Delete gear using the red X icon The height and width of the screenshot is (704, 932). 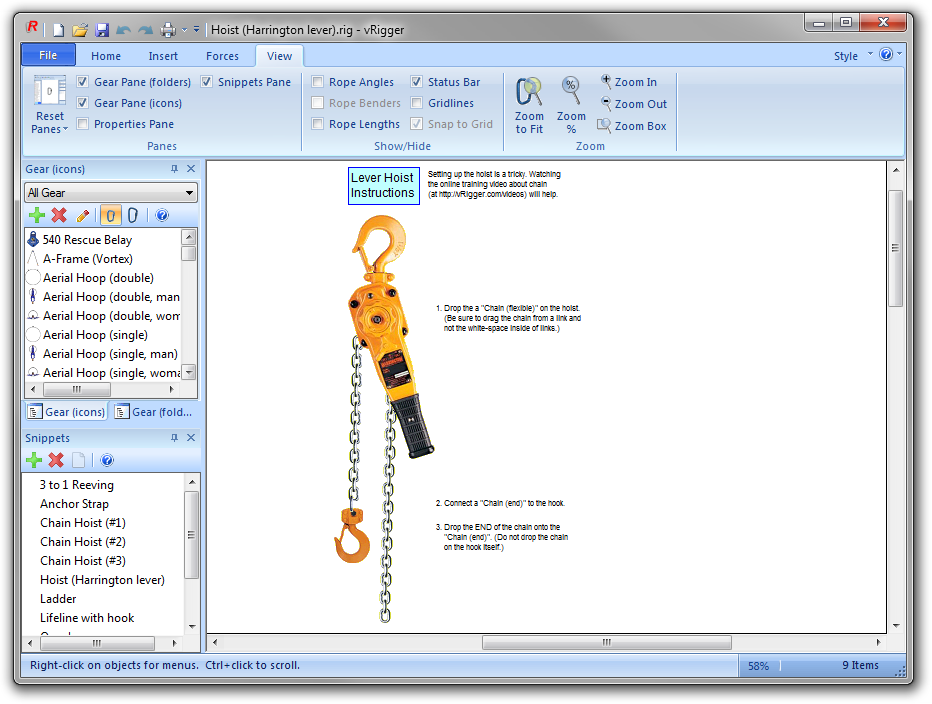(56, 215)
